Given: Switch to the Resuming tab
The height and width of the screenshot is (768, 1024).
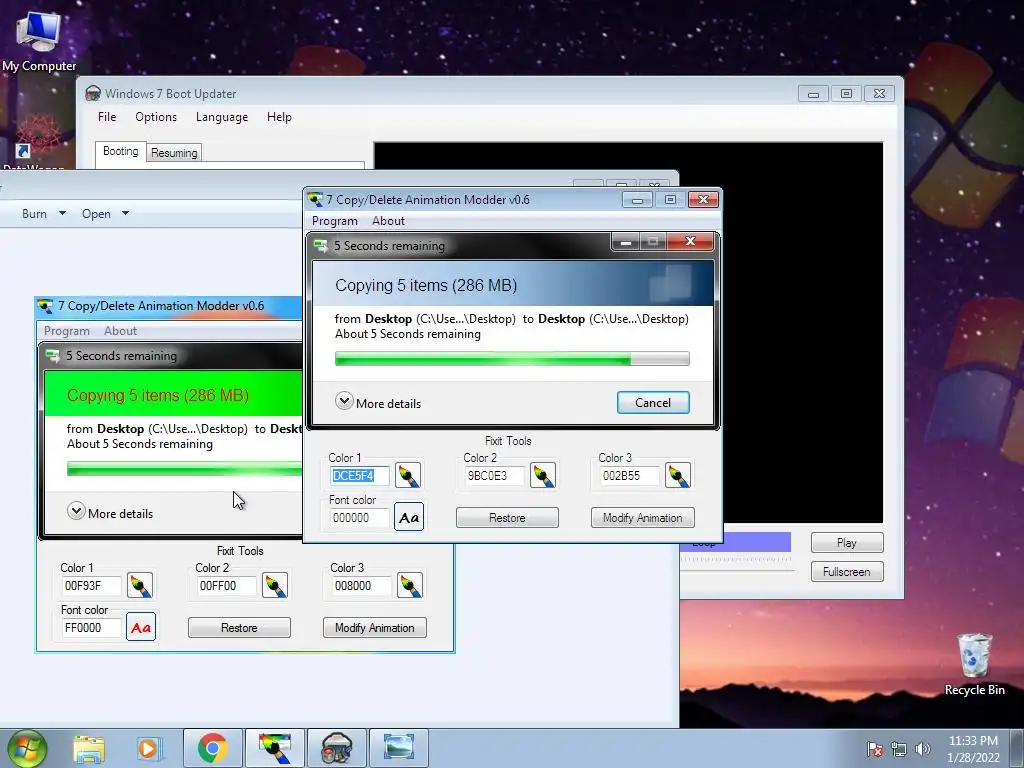Looking at the screenshot, I should [174, 153].
